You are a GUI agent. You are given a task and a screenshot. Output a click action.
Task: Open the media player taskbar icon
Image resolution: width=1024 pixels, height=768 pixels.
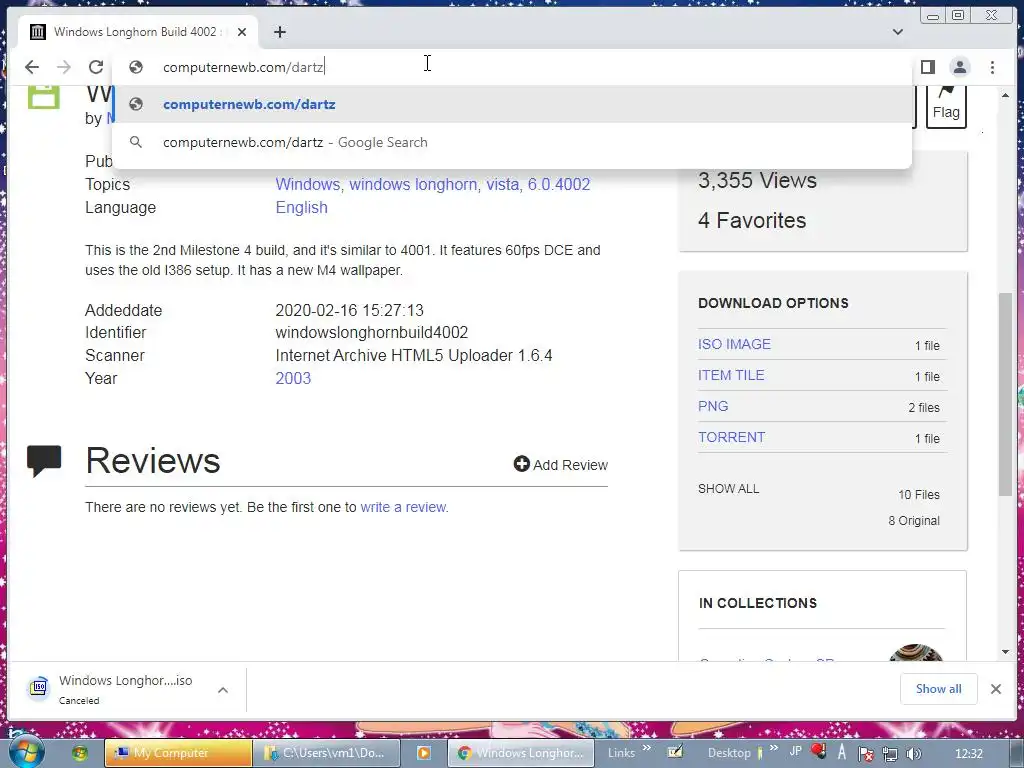point(424,753)
